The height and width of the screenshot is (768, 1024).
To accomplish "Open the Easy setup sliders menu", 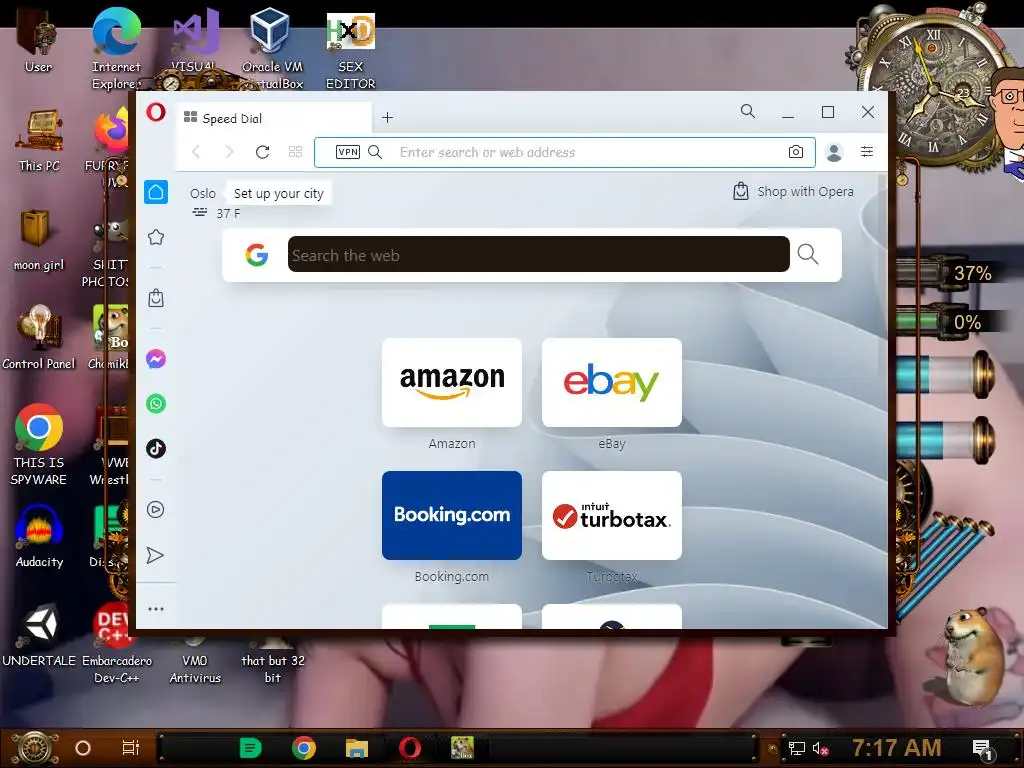I will 867,152.
